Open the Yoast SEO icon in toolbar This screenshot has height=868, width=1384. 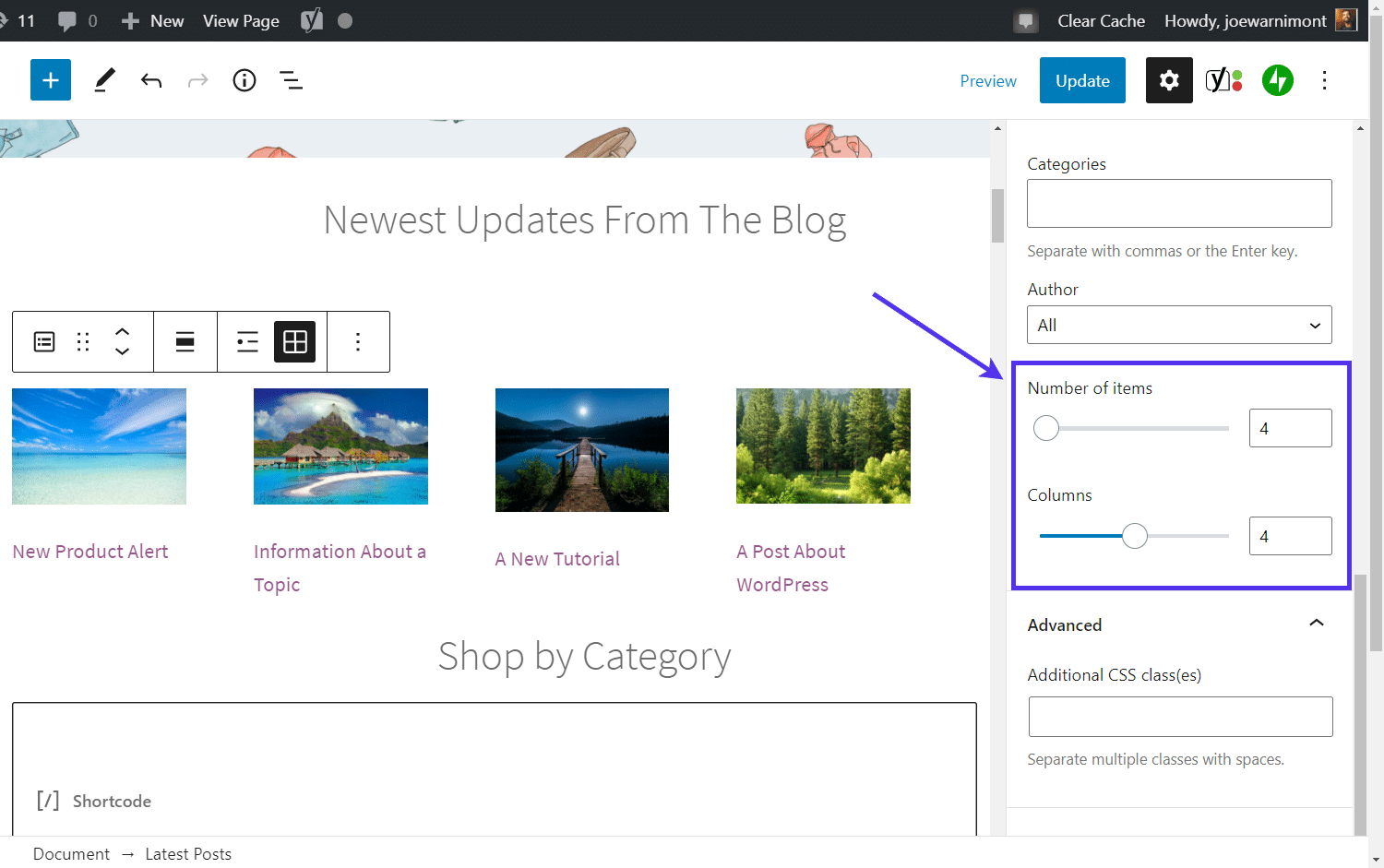[1223, 80]
